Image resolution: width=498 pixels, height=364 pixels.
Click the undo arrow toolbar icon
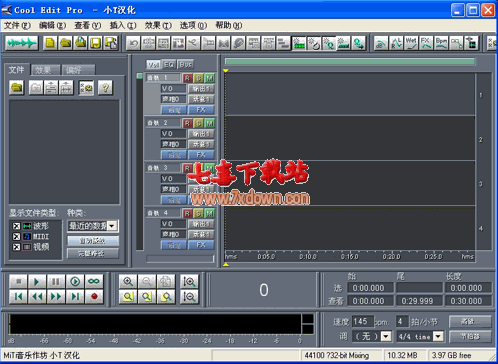pos(133,43)
